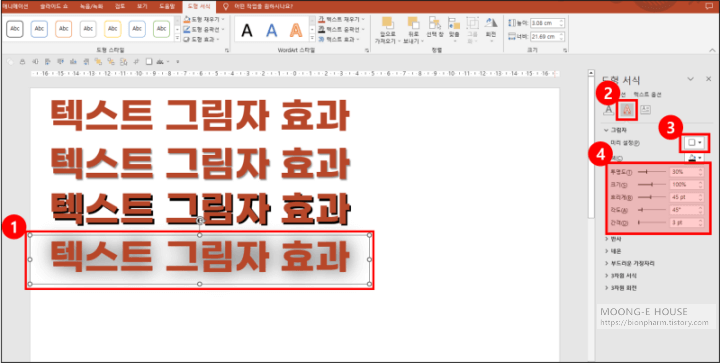720x363 pixels.
Task: Increase or decrease height with its spinner
Action: (x=562, y=23)
